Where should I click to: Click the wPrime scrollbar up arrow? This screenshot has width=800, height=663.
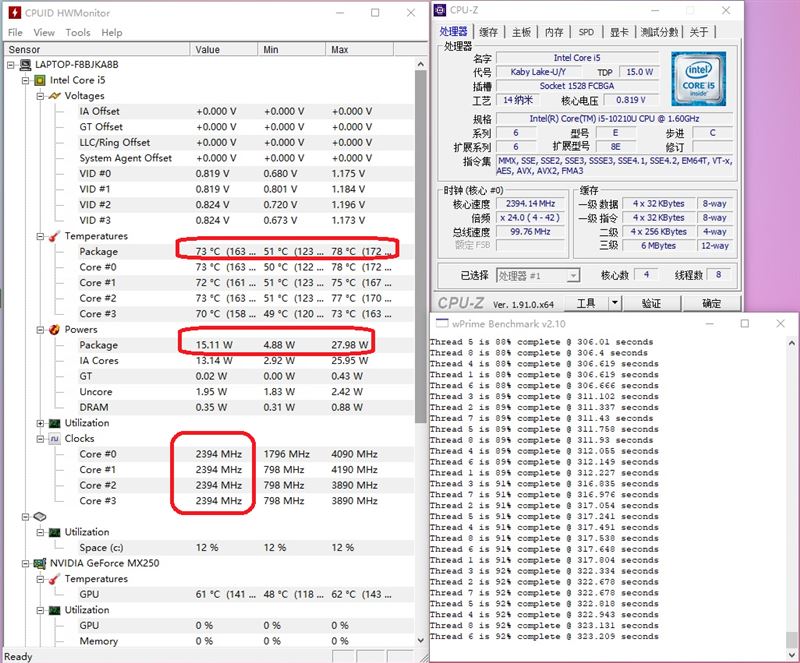(x=791, y=343)
